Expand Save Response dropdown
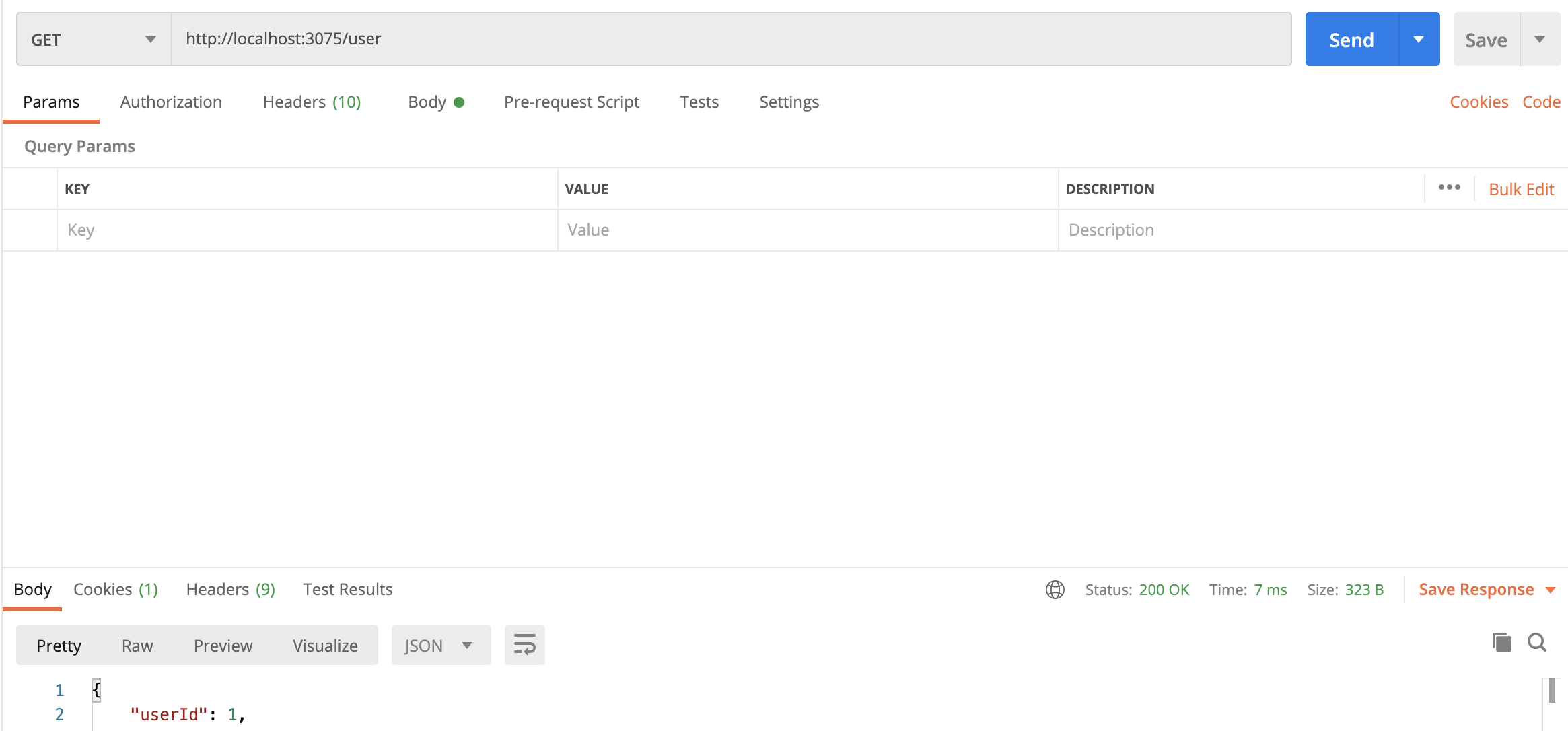The height and width of the screenshot is (731, 1568). [x=1551, y=590]
